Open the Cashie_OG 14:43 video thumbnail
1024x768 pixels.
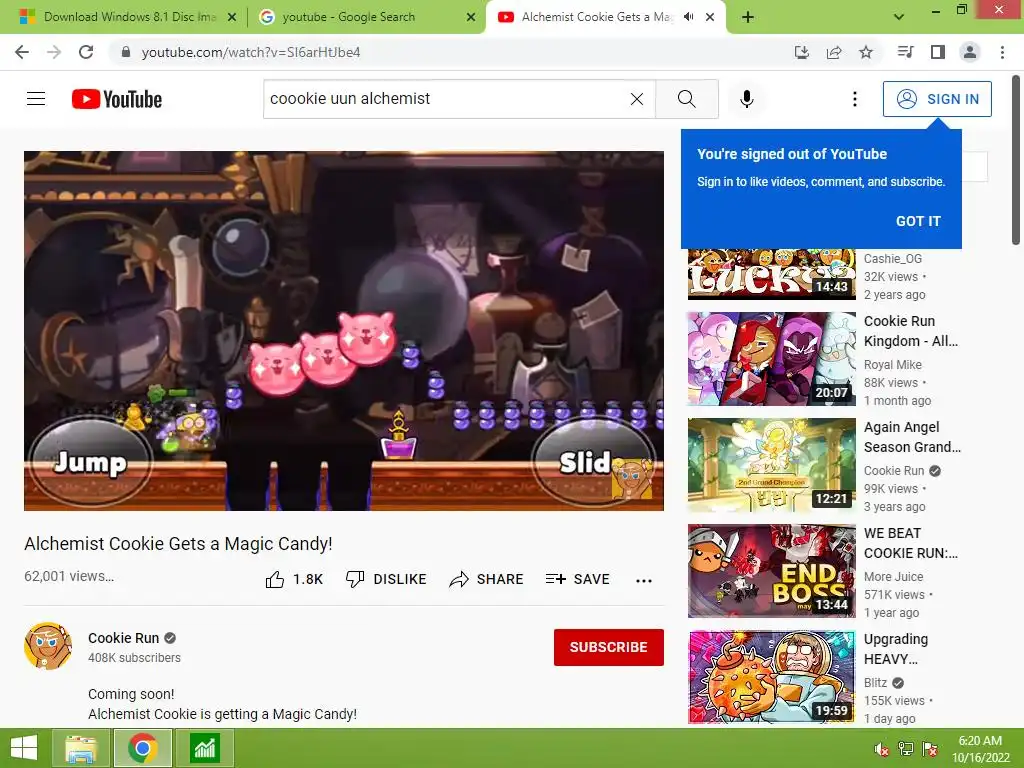771,274
